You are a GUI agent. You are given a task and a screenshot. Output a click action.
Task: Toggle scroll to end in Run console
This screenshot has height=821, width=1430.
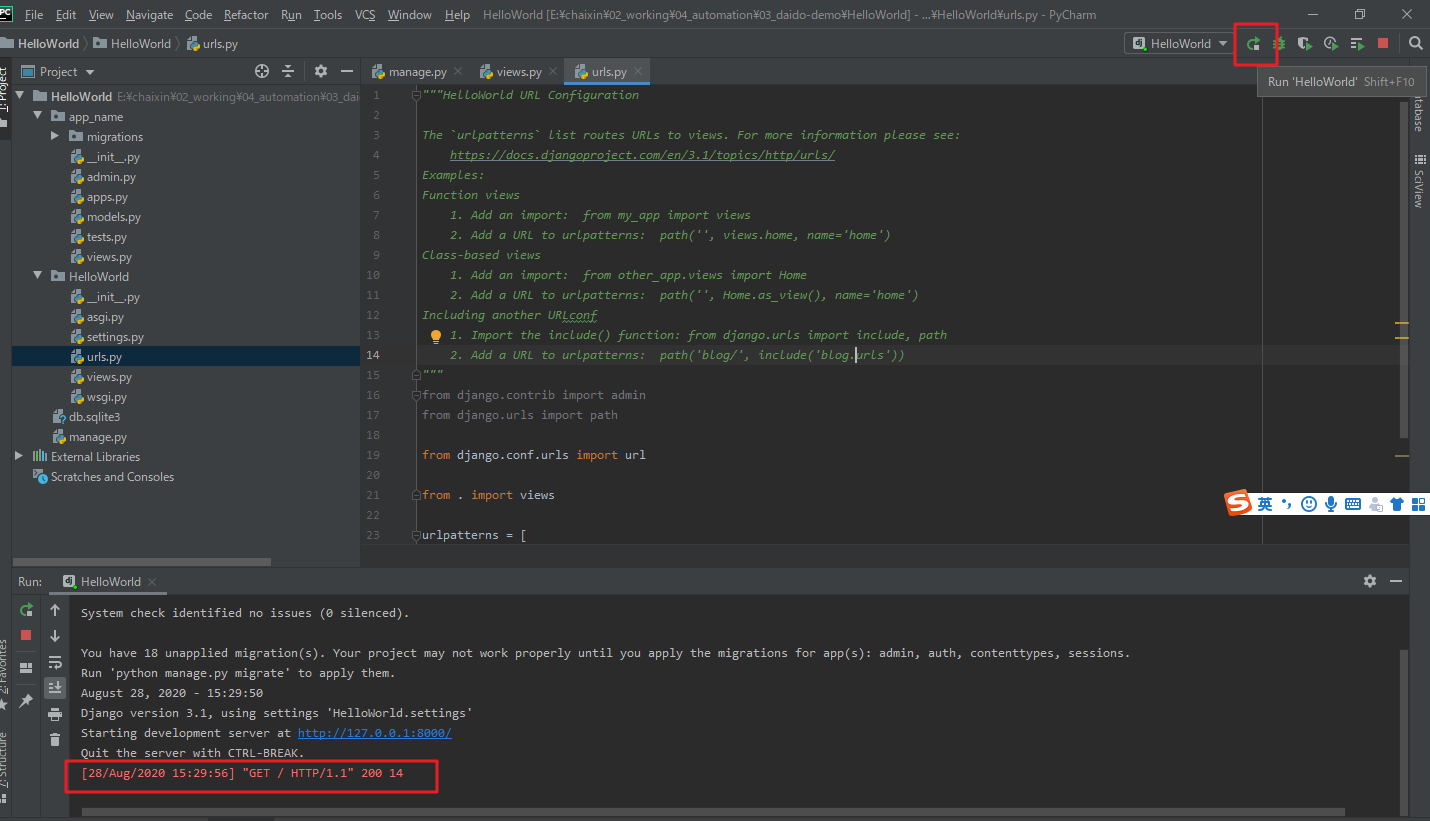55,687
